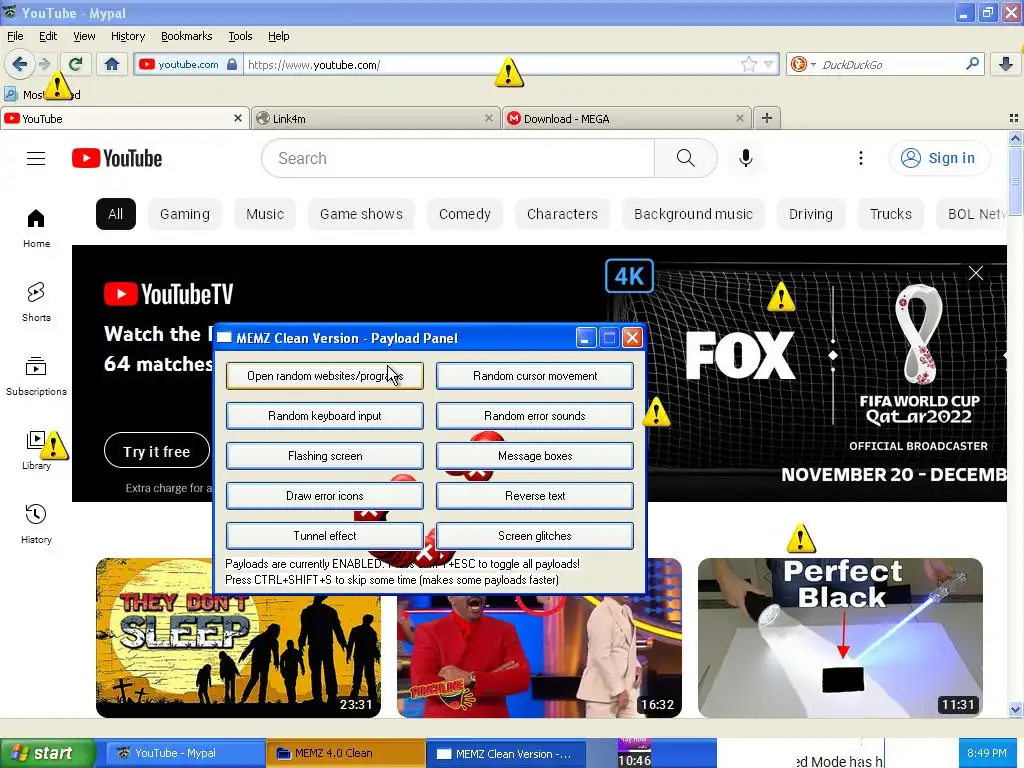List all tabs icon at tab bar end

[1014, 118]
